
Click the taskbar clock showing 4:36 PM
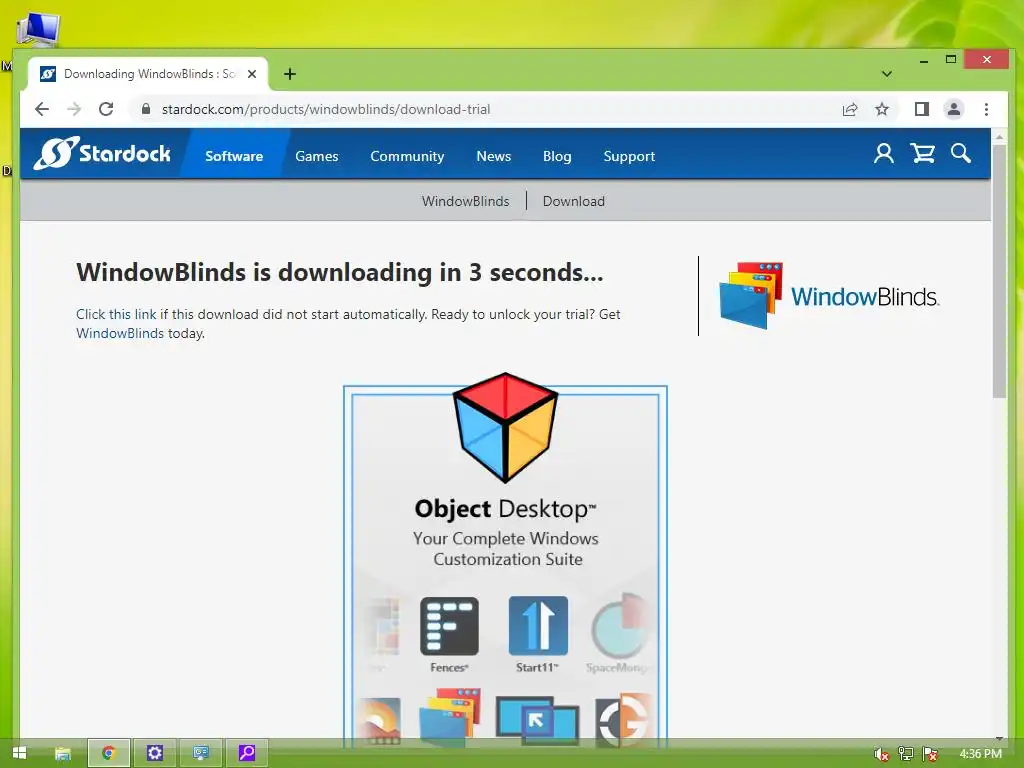[x=980, y=754]
